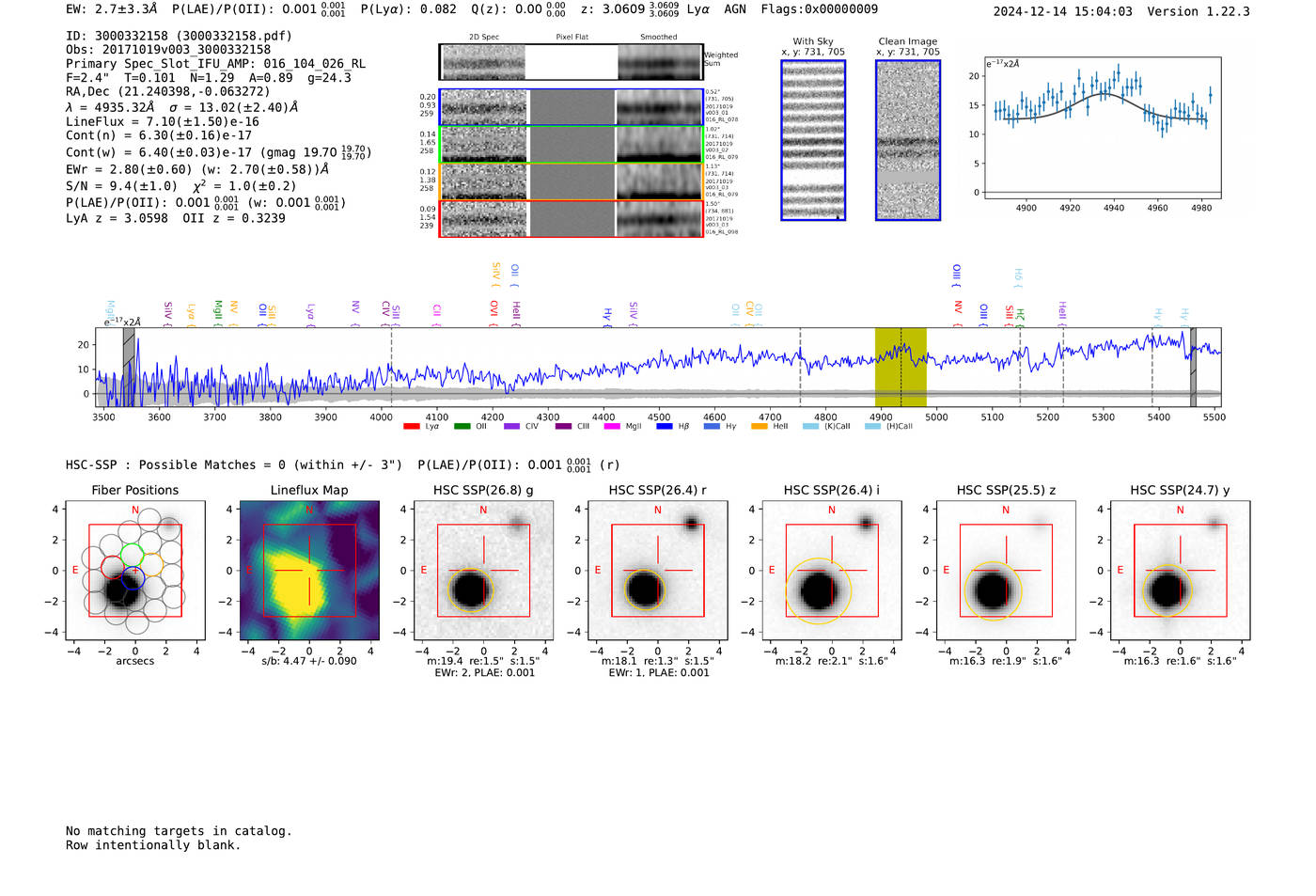Click the gray hatched band near 3550 Å
This screenshot has width=1316, height=896.
(129, 367)
